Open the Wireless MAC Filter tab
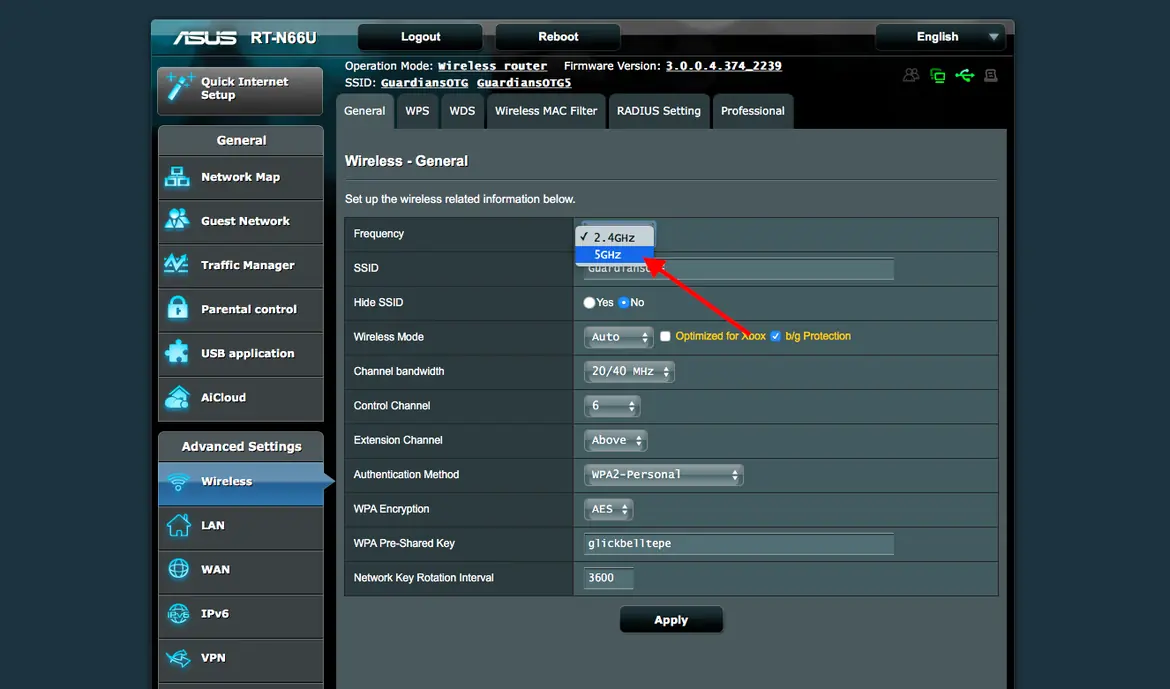 (545, 111)
